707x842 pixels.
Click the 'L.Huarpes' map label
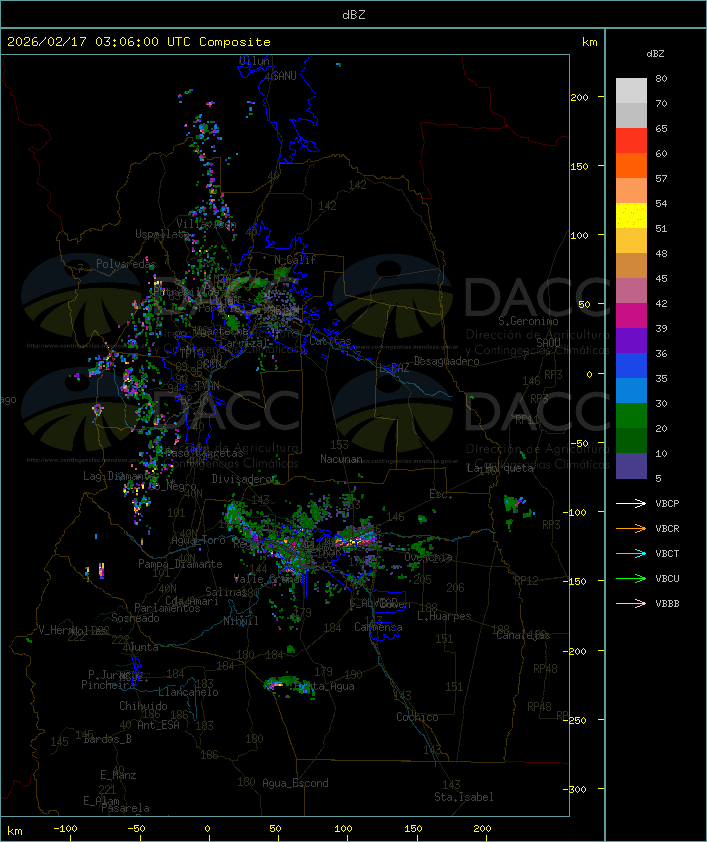tap(444, 616)
